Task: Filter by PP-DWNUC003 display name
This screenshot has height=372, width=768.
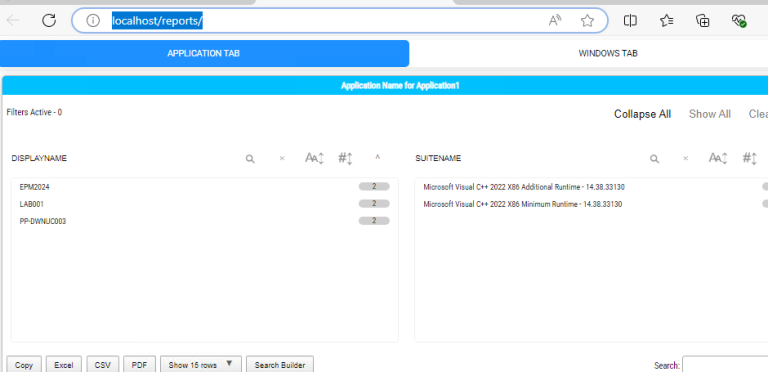Action: click(x=43, y=221)
